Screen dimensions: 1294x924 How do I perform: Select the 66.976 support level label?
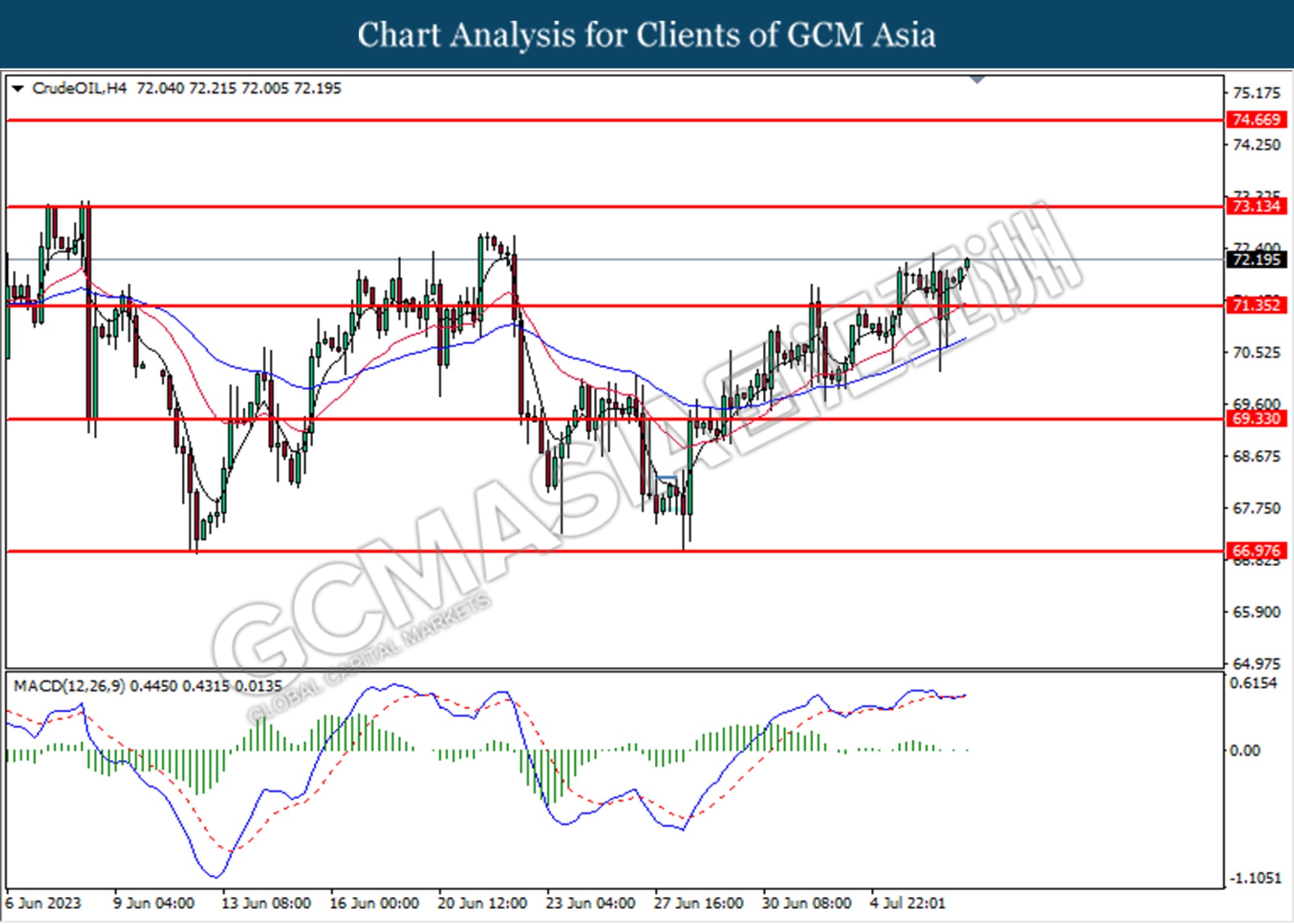pos(1256,551)
